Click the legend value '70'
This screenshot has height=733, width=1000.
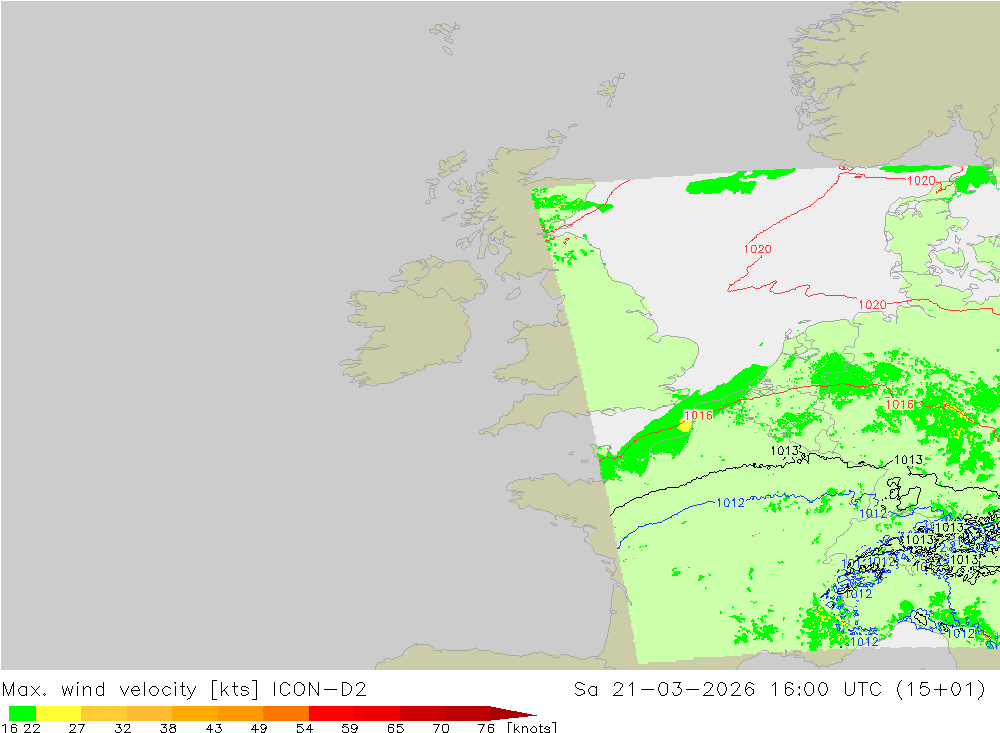441,728
